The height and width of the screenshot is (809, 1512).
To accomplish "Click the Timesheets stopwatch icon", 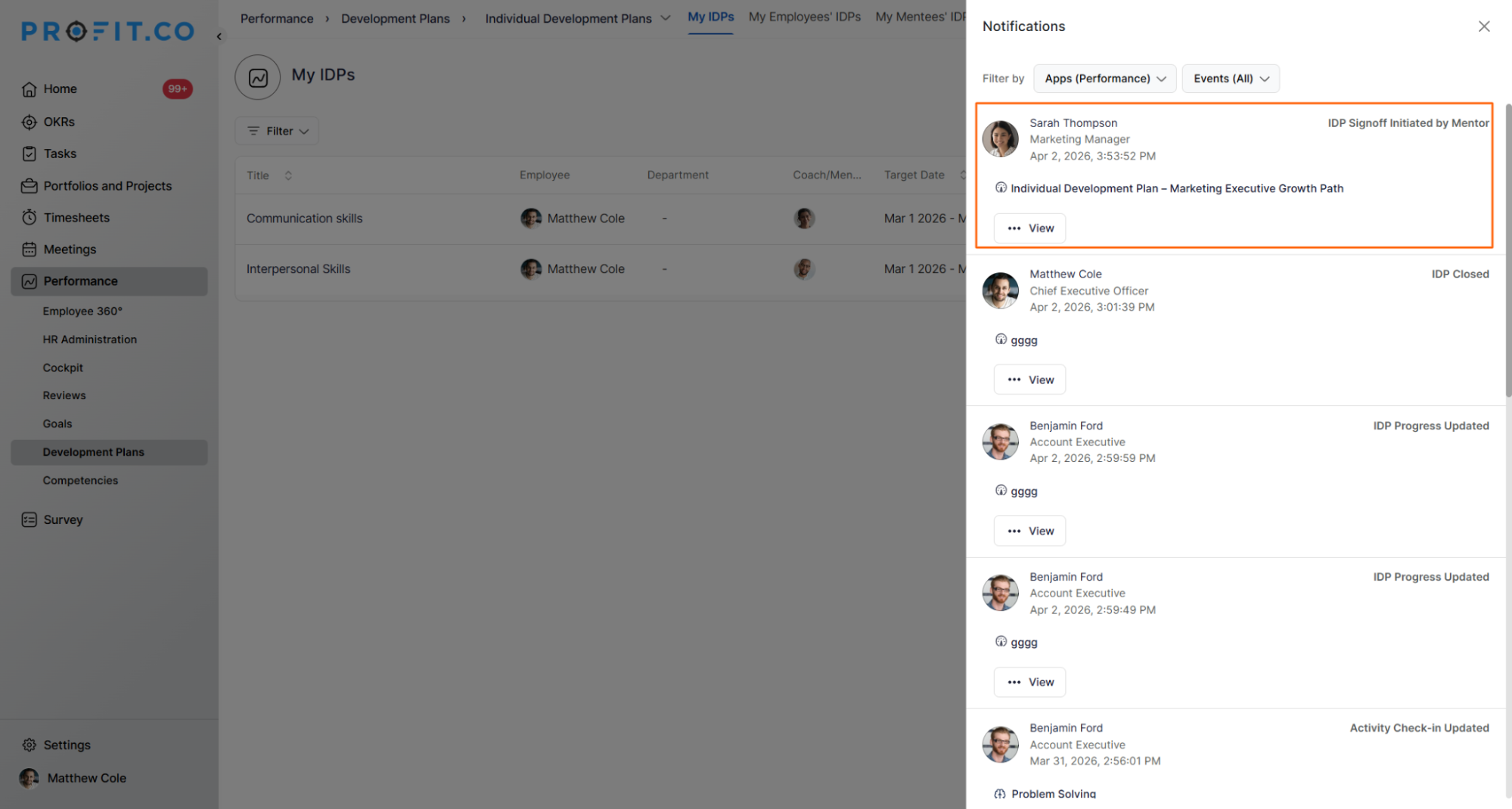I will click(29, 218).
